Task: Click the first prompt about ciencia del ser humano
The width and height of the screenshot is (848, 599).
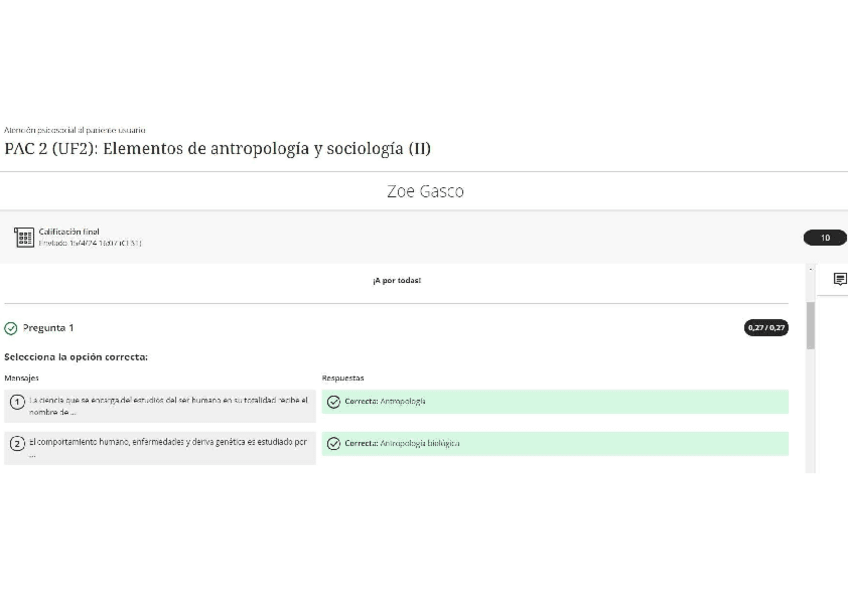Action: tap(168, 405)
